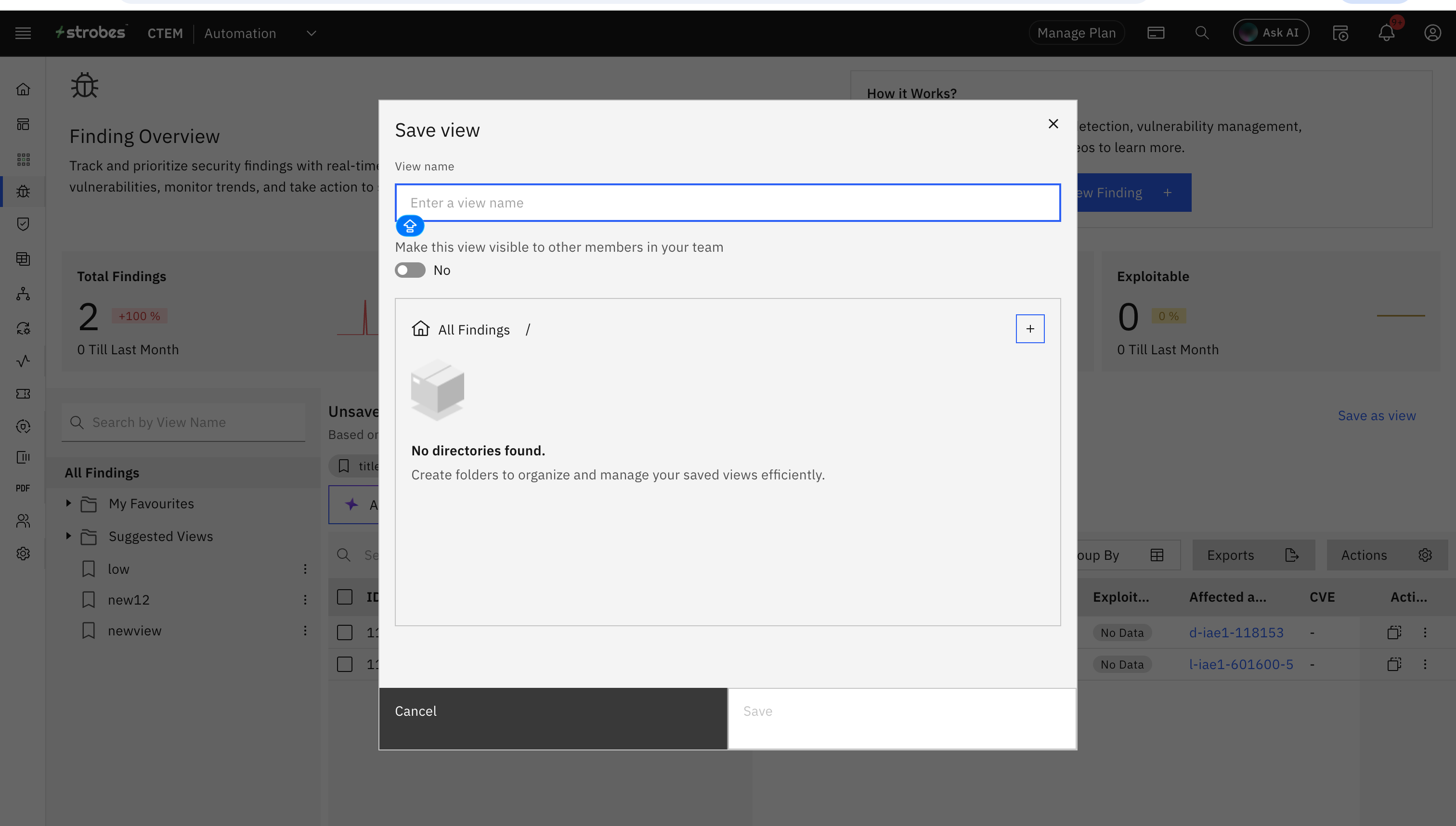The image size is (1456, 826).
Task: Expand the My Favourites folder
Action: [x=68, y=503]
